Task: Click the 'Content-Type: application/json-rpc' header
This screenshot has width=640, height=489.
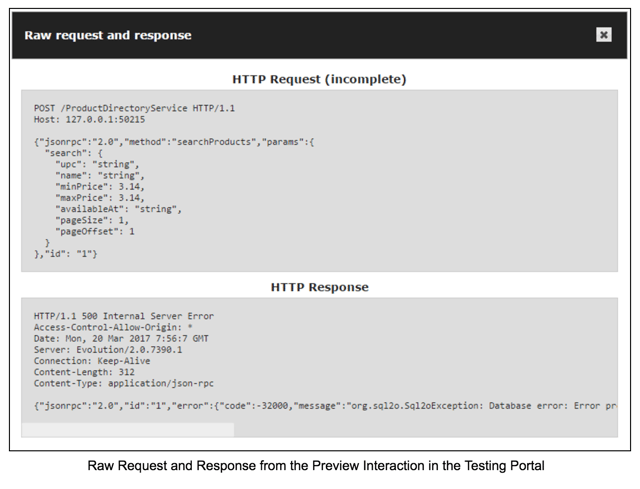Action: pos(124,383)
